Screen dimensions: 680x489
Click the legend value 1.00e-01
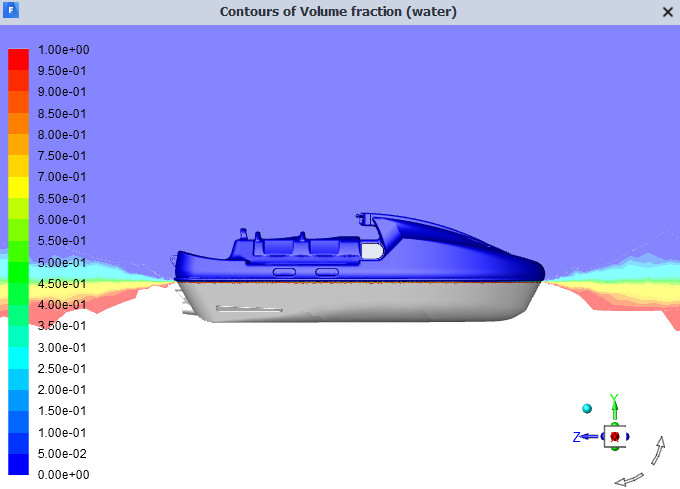pyautogui.click(x=62, y=433)
